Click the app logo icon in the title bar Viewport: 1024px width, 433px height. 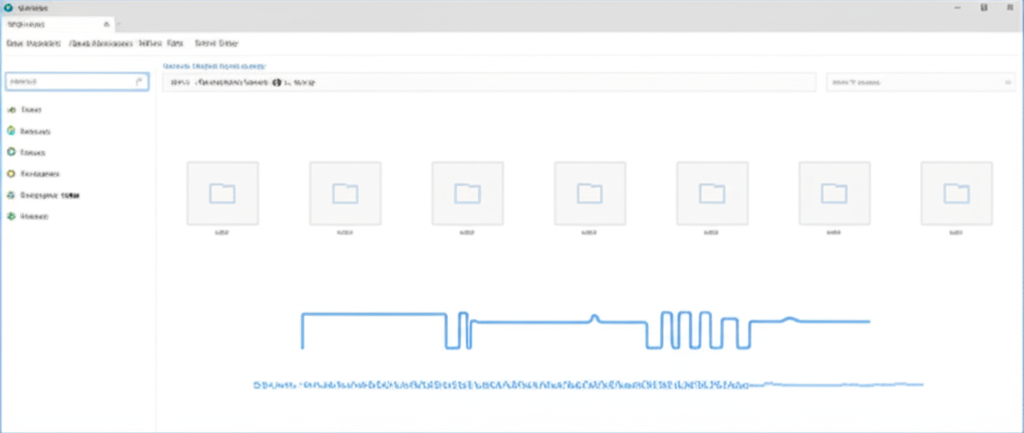click(8, 8)
